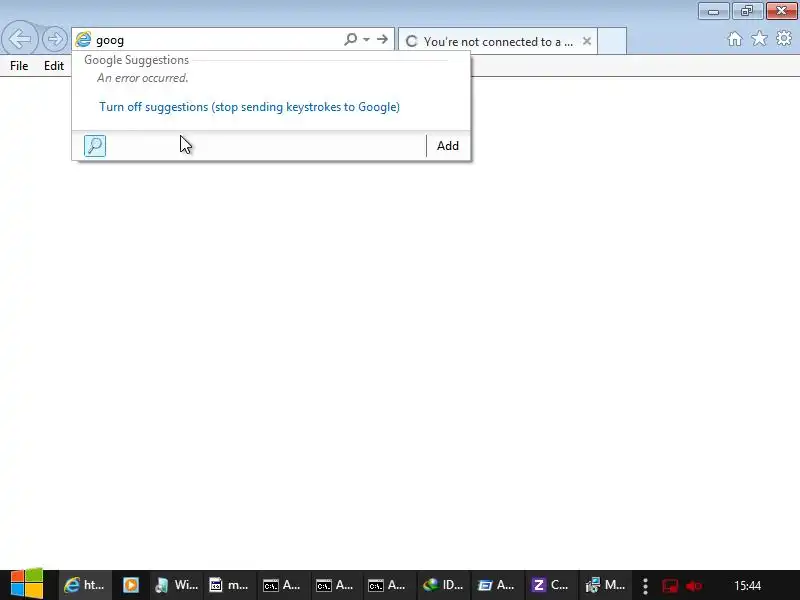The height and width of the screenshot is (600, 800).
Task: Open Tools via the gear icon
Action: click(x=784, y=38)
